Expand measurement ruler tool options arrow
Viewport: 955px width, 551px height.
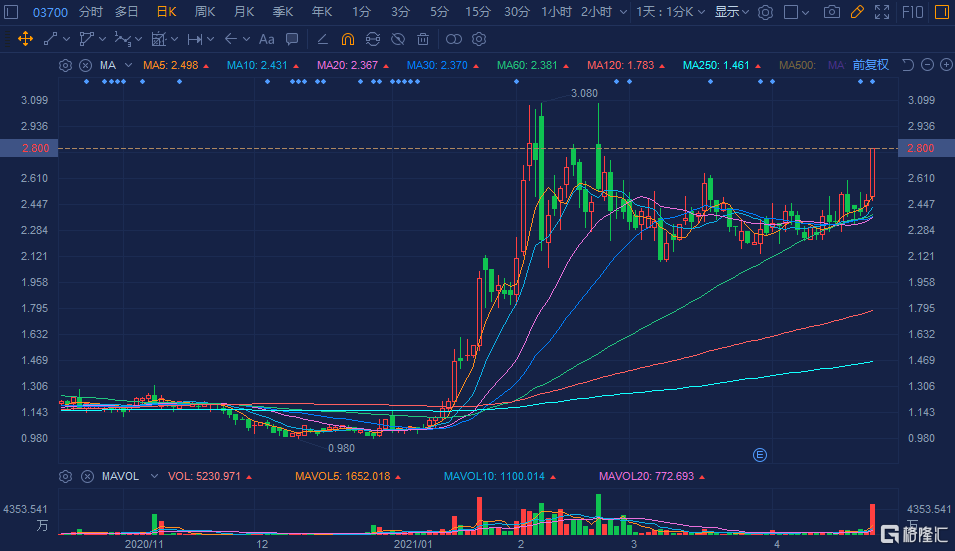pos(175,39)
